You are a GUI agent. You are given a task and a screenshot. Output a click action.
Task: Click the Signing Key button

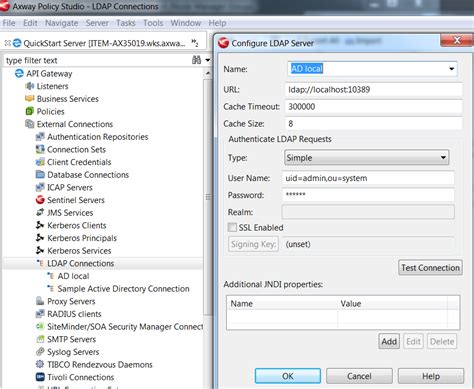[x=253, y=244]
